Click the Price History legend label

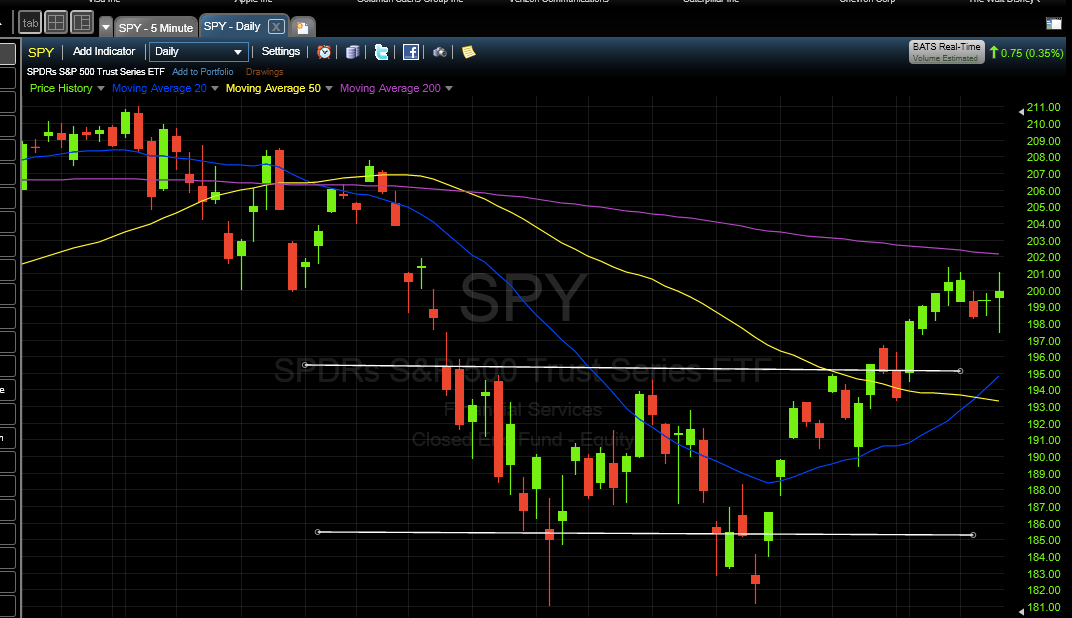pos(61,88)
